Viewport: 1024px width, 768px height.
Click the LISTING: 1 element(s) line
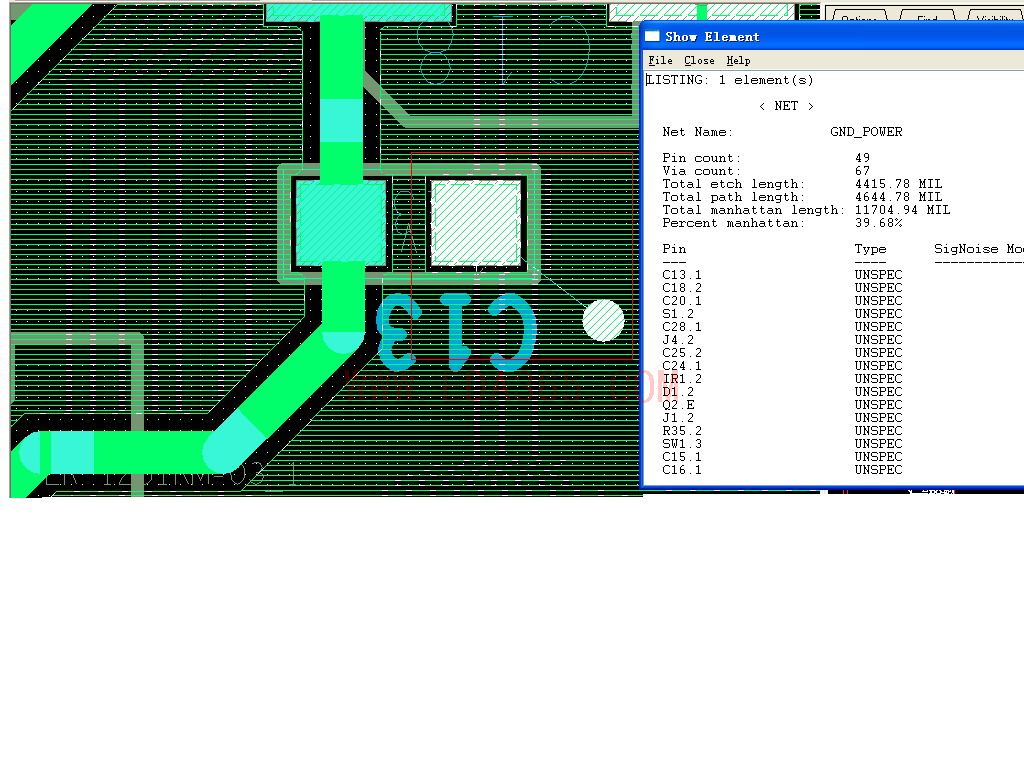point(730,80)
